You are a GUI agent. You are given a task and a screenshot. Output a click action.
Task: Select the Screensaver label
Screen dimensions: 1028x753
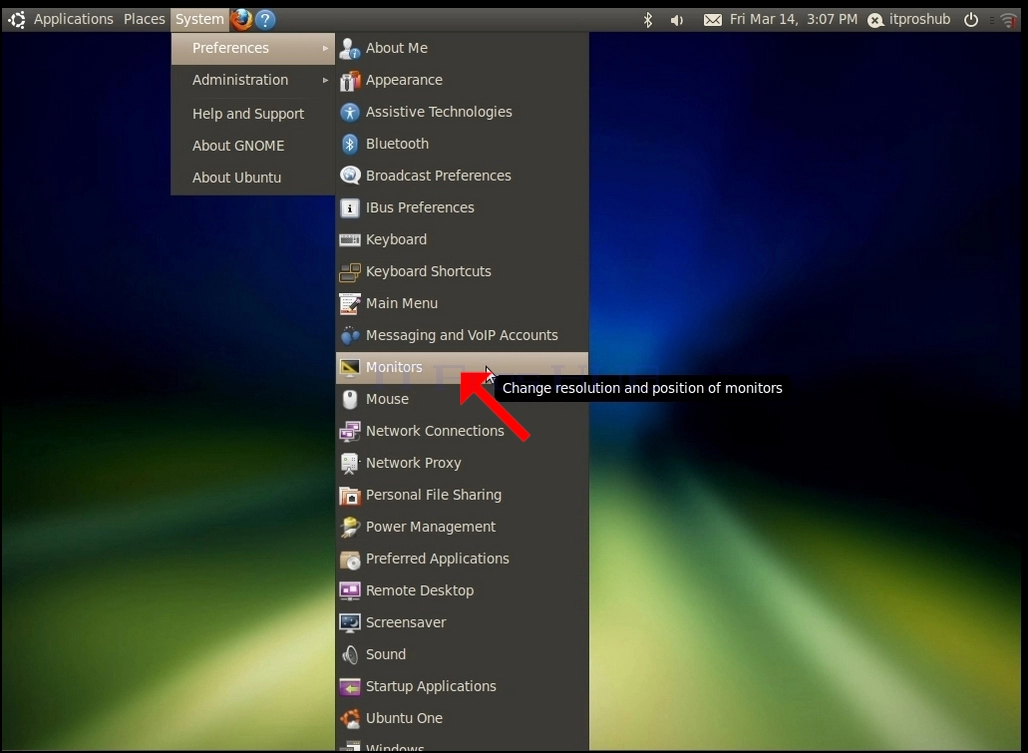coord(406,623)
